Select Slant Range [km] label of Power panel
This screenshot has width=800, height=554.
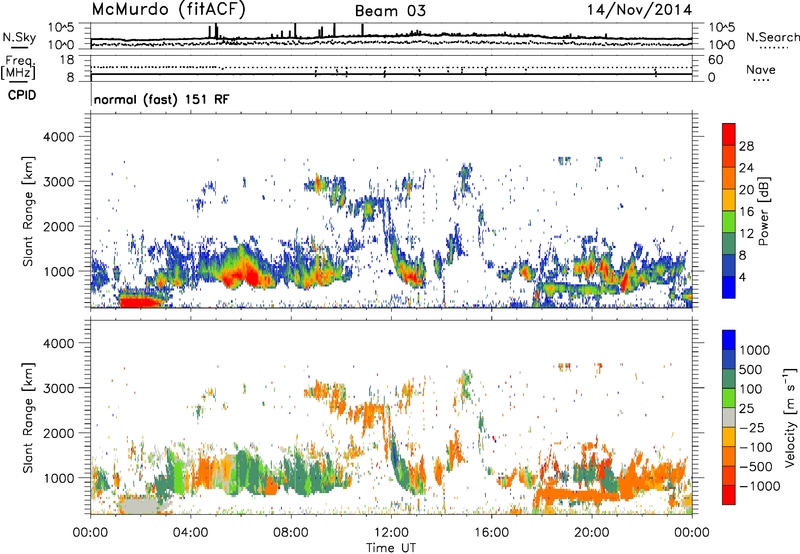point(28,211)
